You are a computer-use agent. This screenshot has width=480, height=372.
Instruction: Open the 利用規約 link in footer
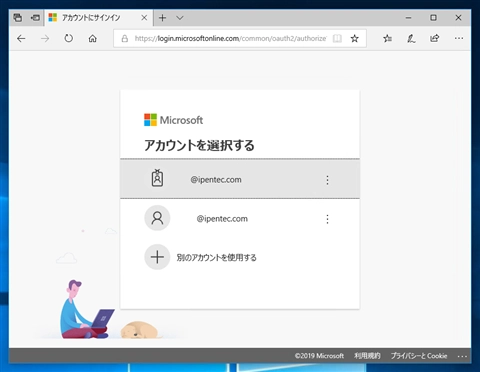click(367, 356)
